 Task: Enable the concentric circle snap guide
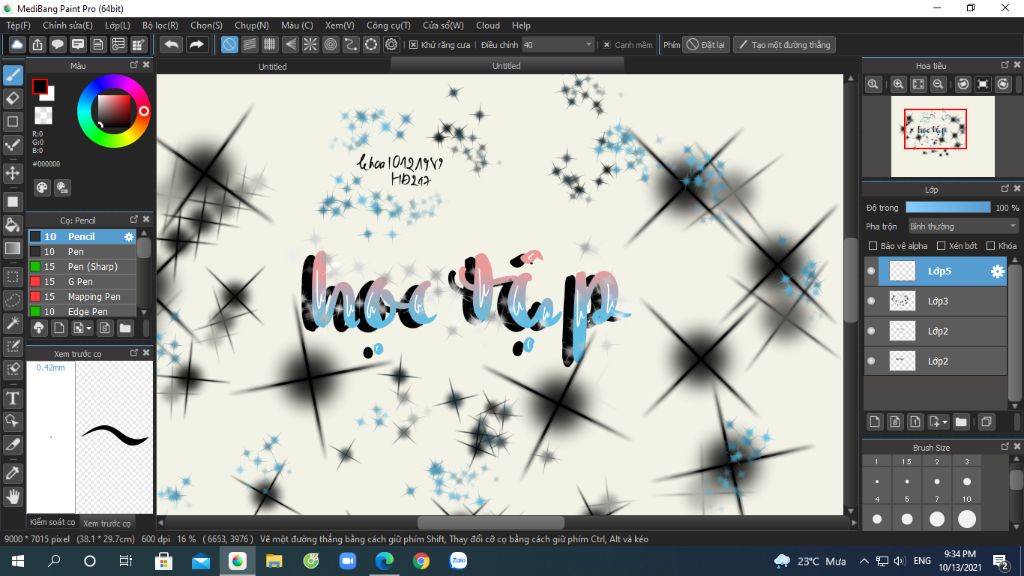[x=330, y=44]
